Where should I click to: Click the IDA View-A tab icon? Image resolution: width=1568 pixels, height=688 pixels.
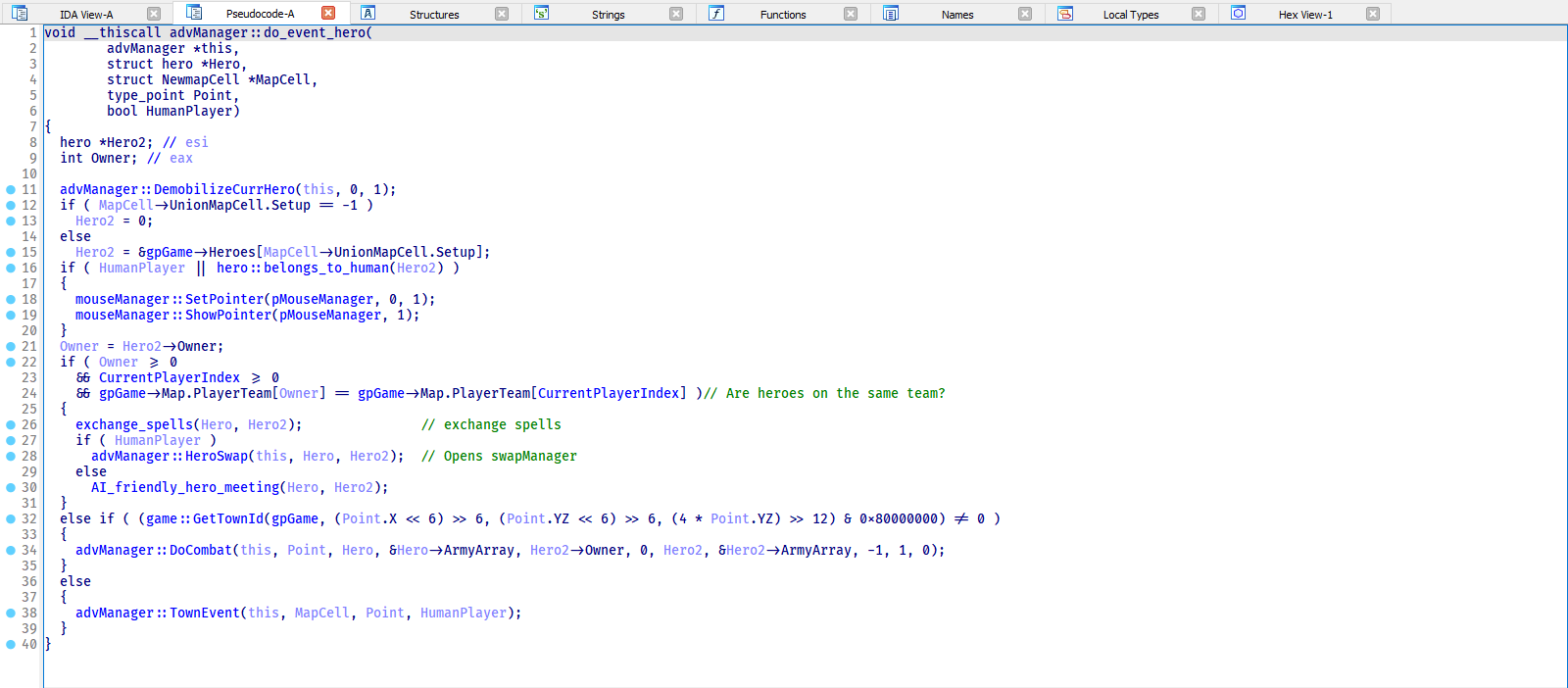coord(20,14)
